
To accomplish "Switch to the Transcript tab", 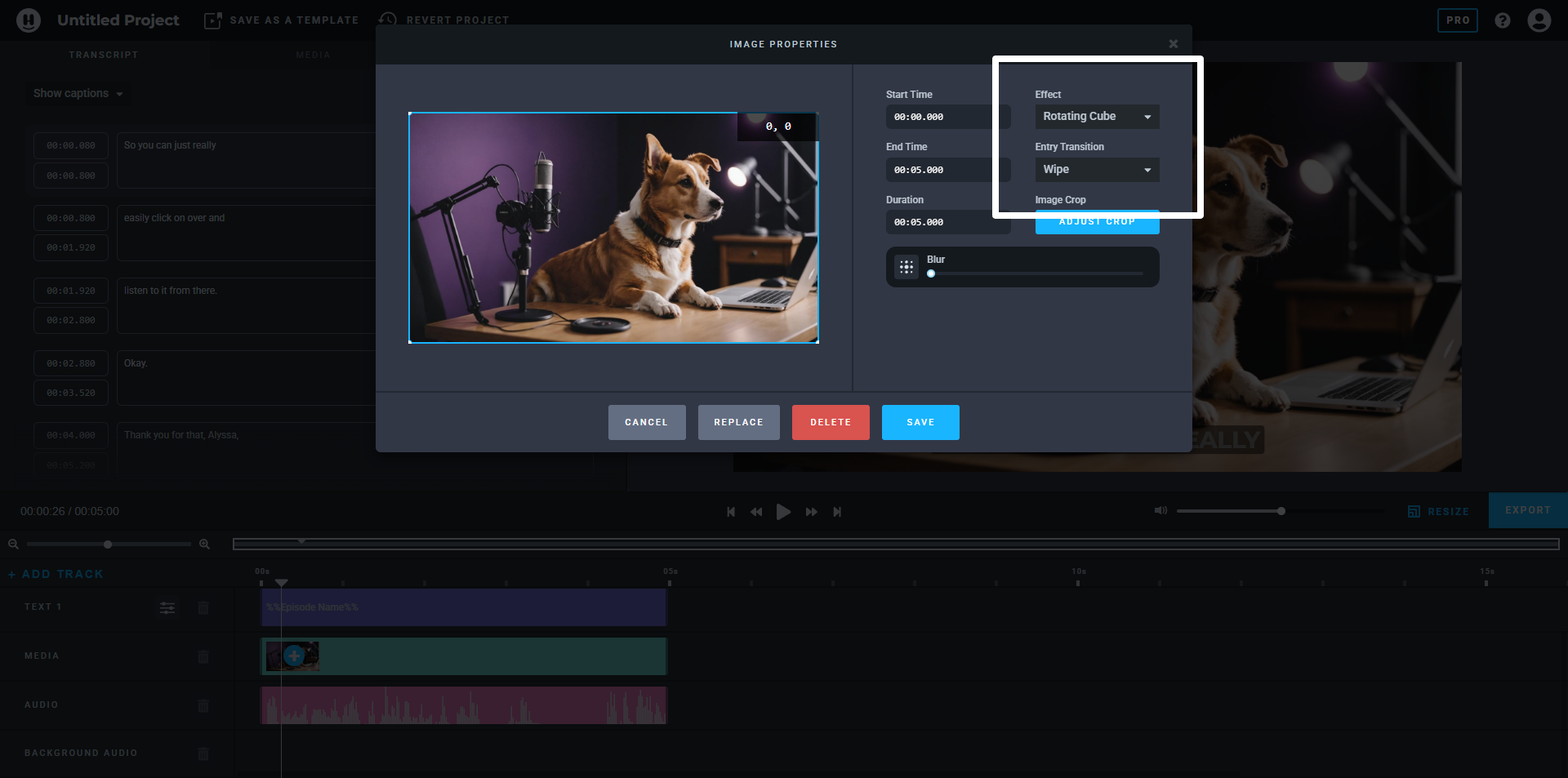I will pos(104,55).
